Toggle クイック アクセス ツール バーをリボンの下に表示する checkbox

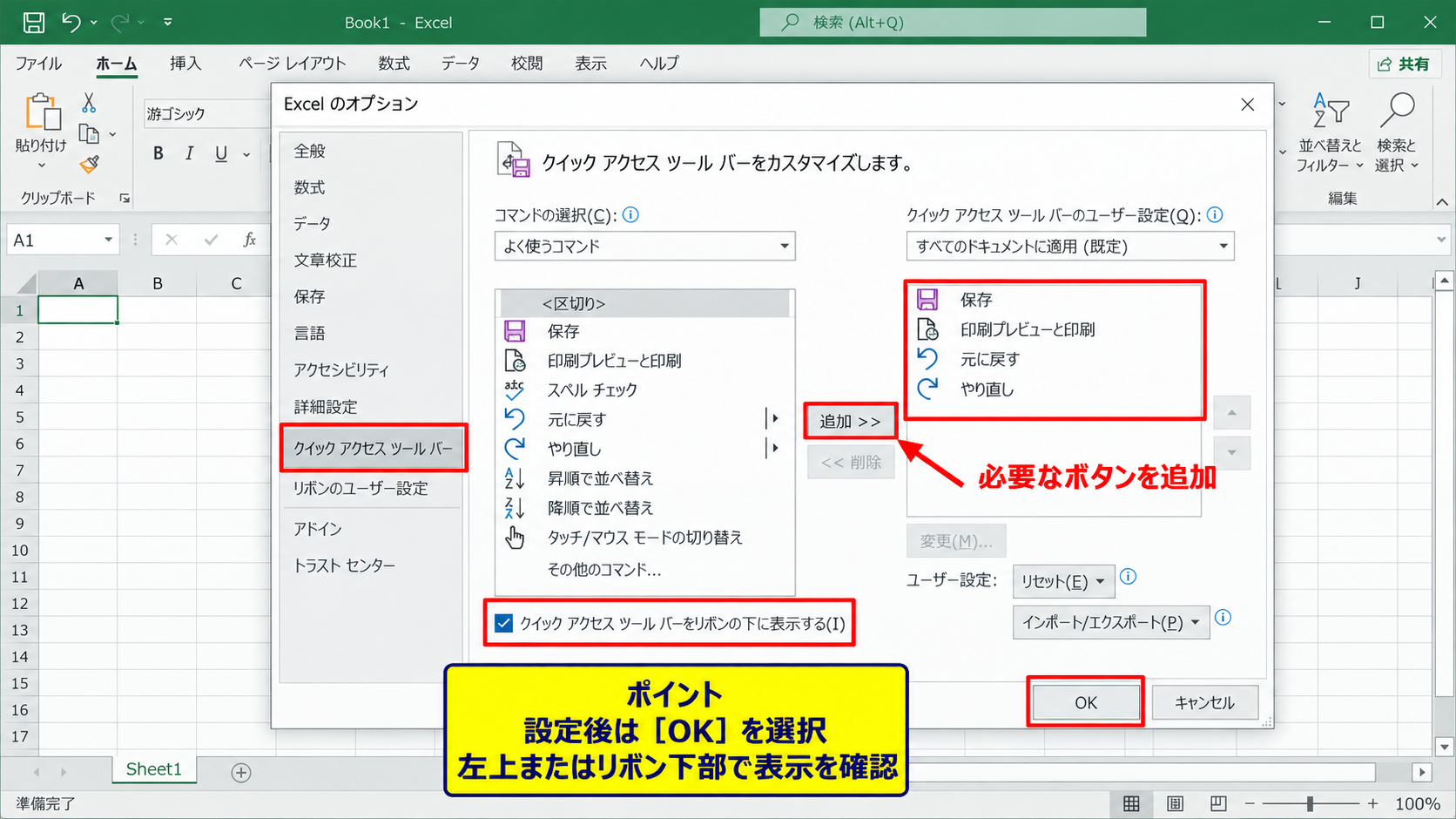click(x=503, y=623)
